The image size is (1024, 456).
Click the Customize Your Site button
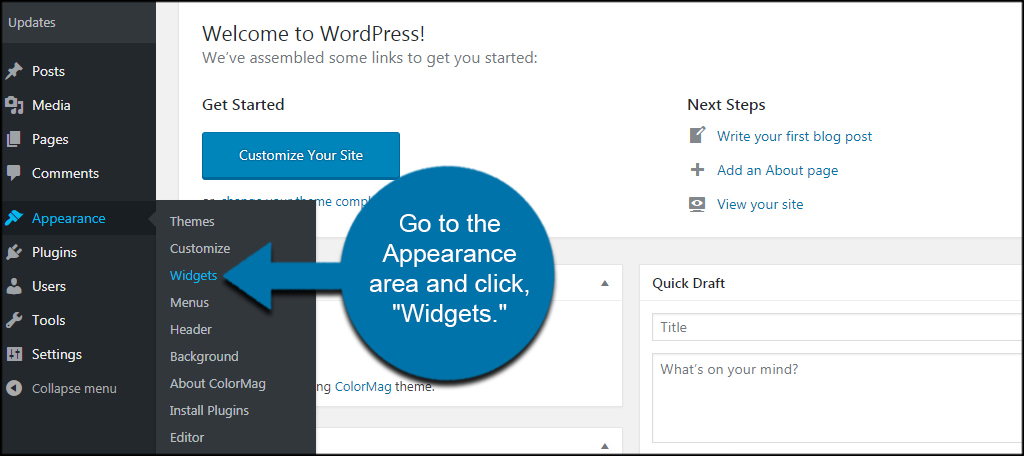click(x=301, y=155)
